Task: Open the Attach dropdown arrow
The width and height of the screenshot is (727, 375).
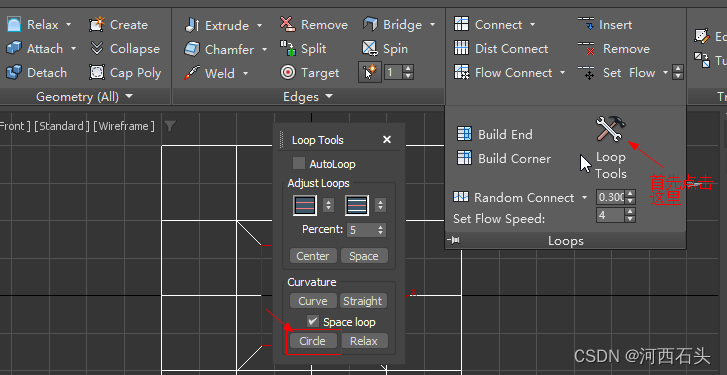Action: coord(73,48)
